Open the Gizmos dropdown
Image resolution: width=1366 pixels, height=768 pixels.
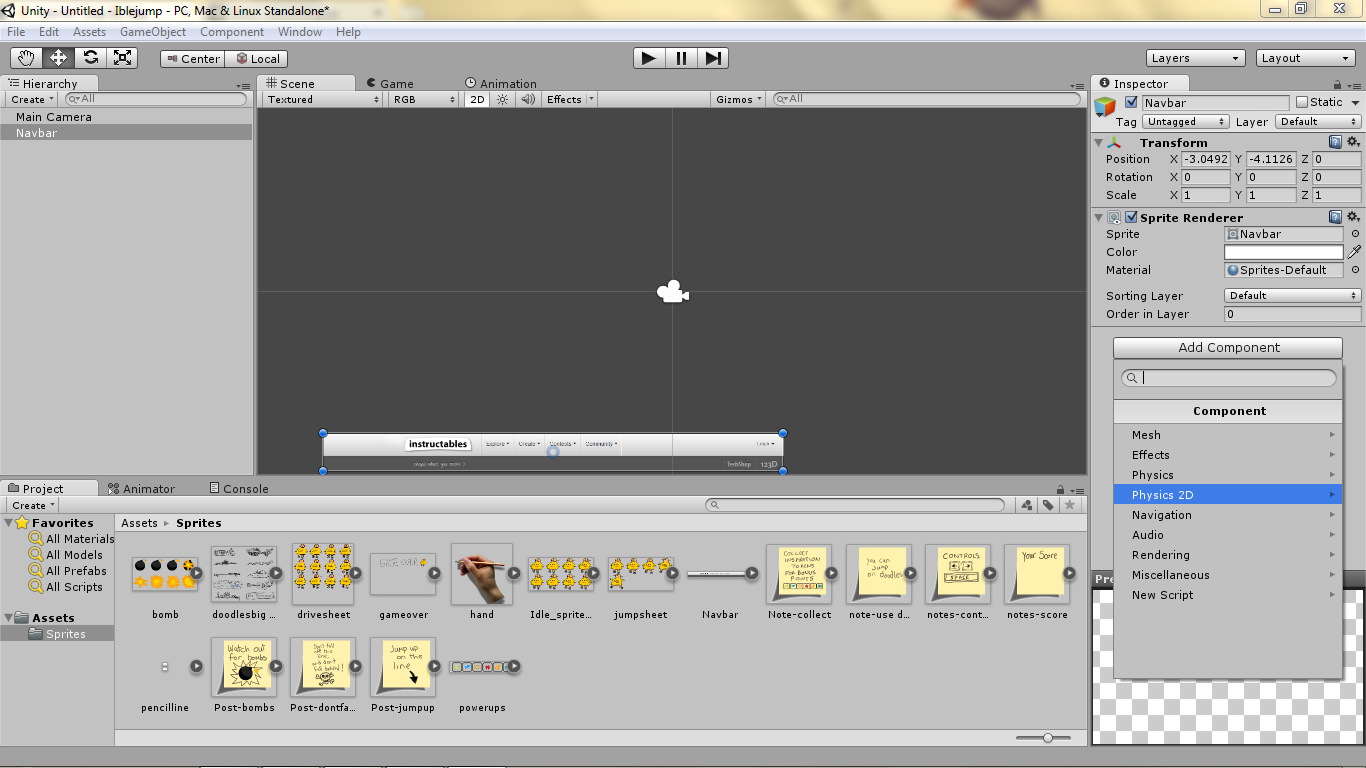pos(740,99)
